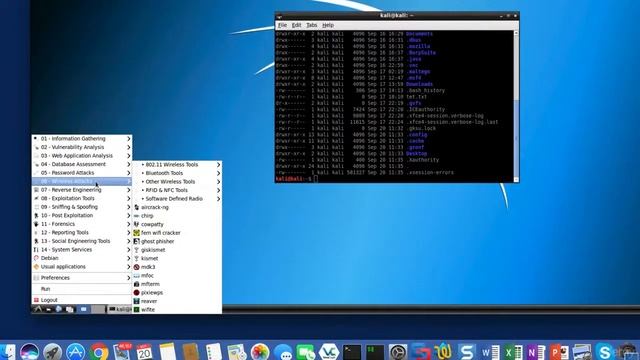Open Google Chrome from the dock
This screenshot has height=360, width=640.
[x=99, y=351]
